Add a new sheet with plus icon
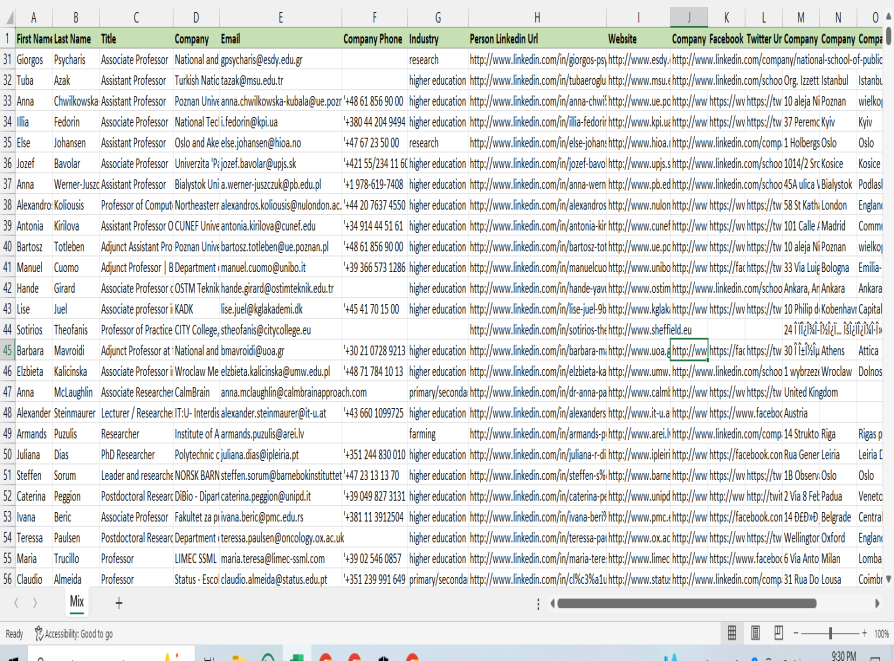The height and width of the screenshot is (661, 894). [x=119, y=602]
